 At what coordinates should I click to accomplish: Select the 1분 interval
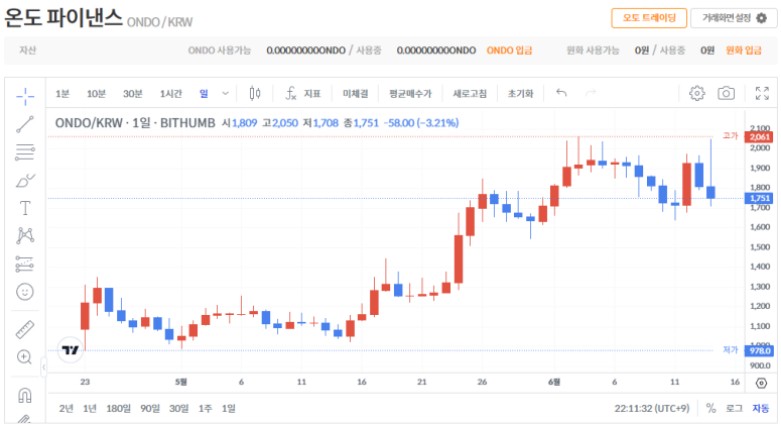62,94
